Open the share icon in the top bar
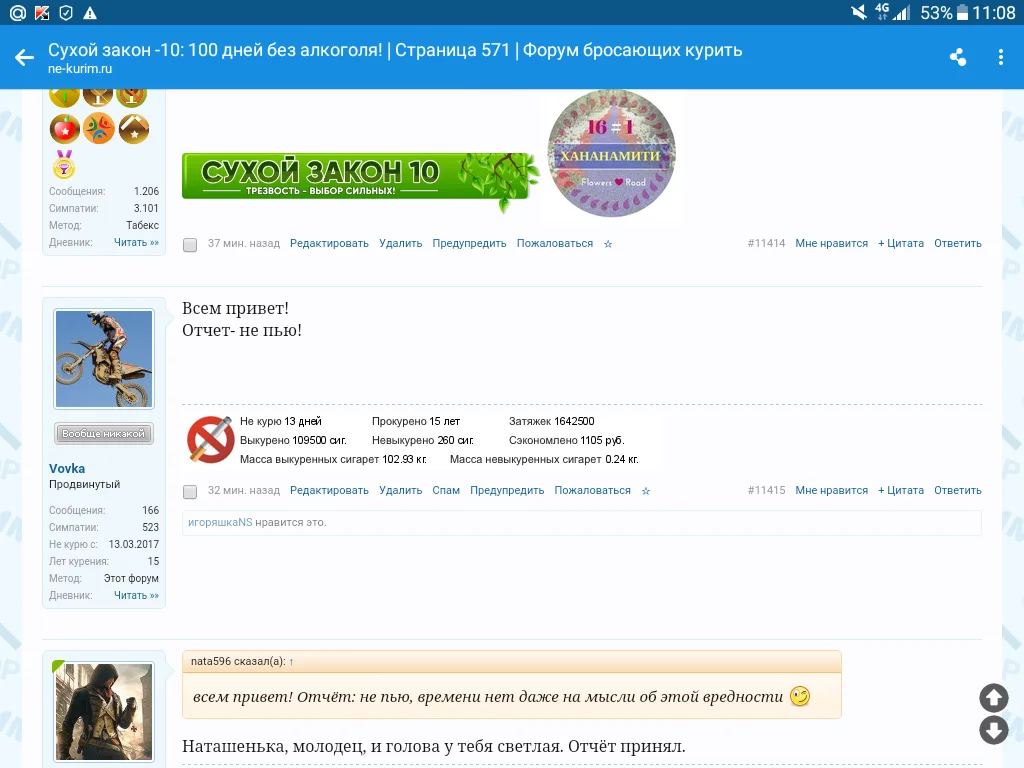This screenshot has height=768, width=1024. (957, 57)
